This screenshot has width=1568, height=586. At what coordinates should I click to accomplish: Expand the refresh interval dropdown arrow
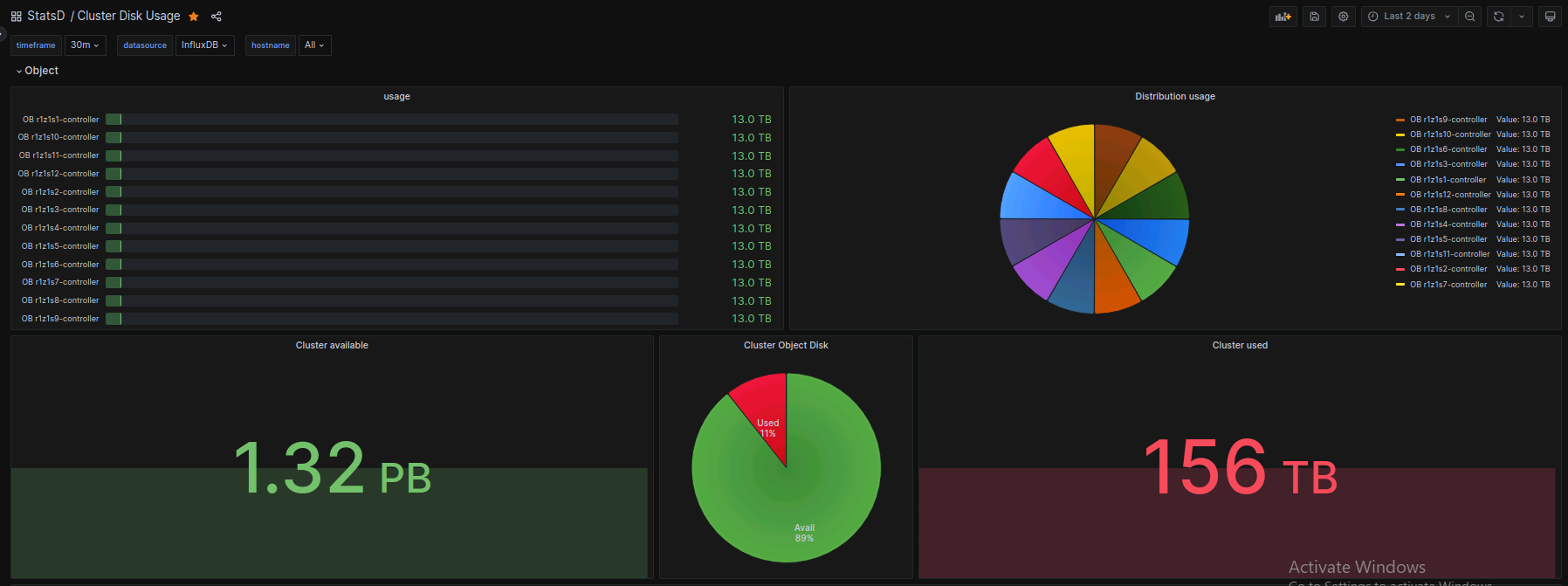[1522, 17]
